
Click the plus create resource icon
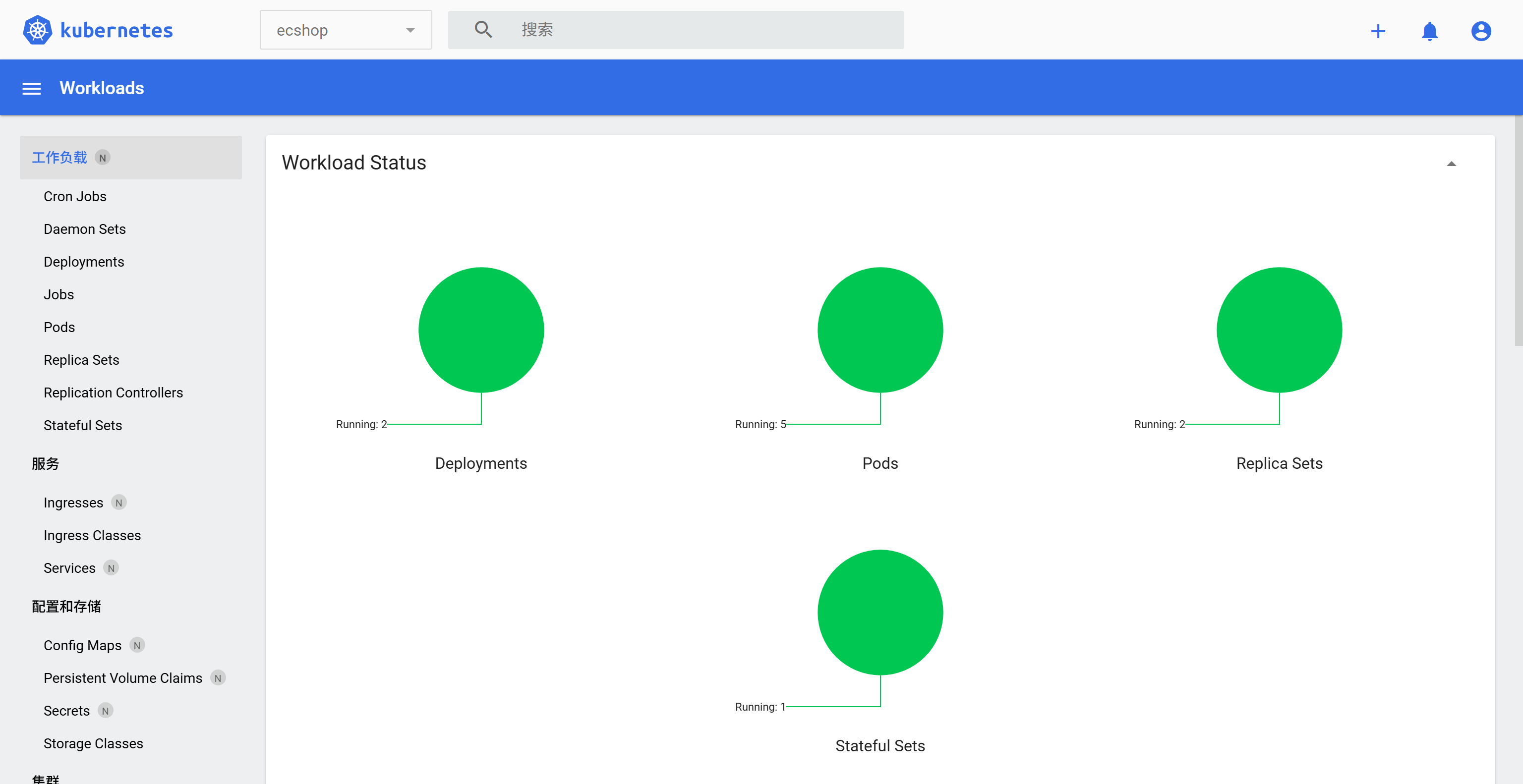[x=1378, y=31]
